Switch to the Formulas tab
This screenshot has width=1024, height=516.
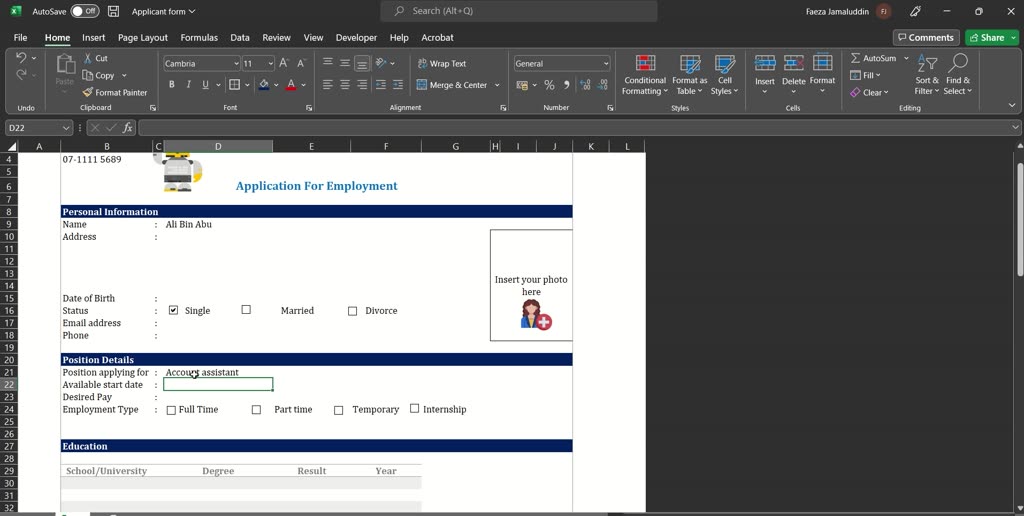point(199,37)
